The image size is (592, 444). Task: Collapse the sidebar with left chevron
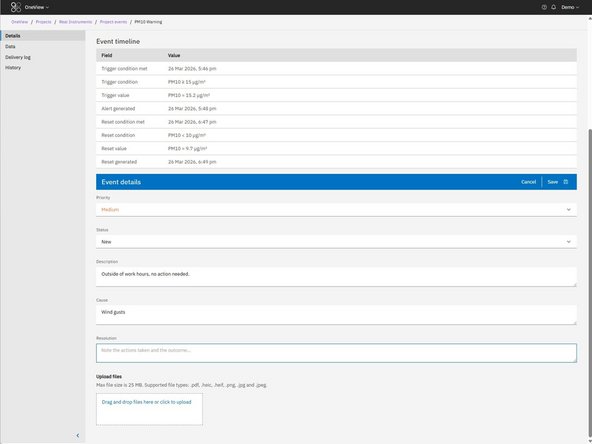click(x=78, y=435)
